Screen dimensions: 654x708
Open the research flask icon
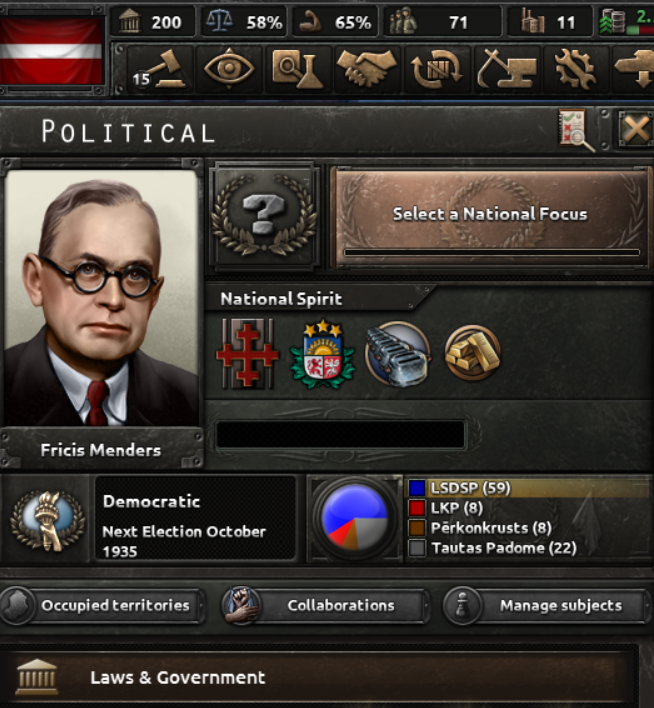pos(297,69)
